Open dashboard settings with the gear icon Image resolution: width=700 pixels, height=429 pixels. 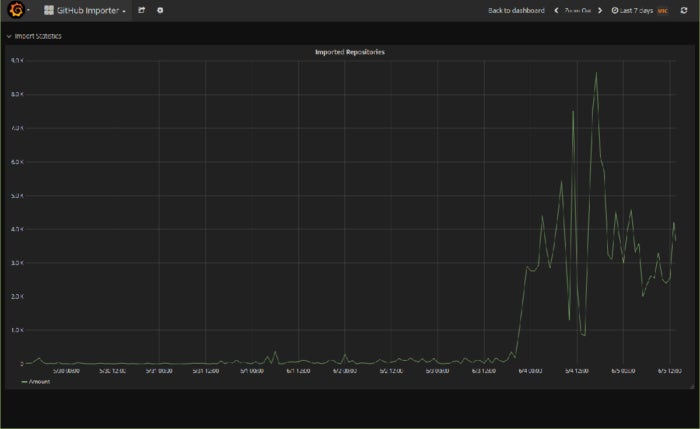[160, 10]
